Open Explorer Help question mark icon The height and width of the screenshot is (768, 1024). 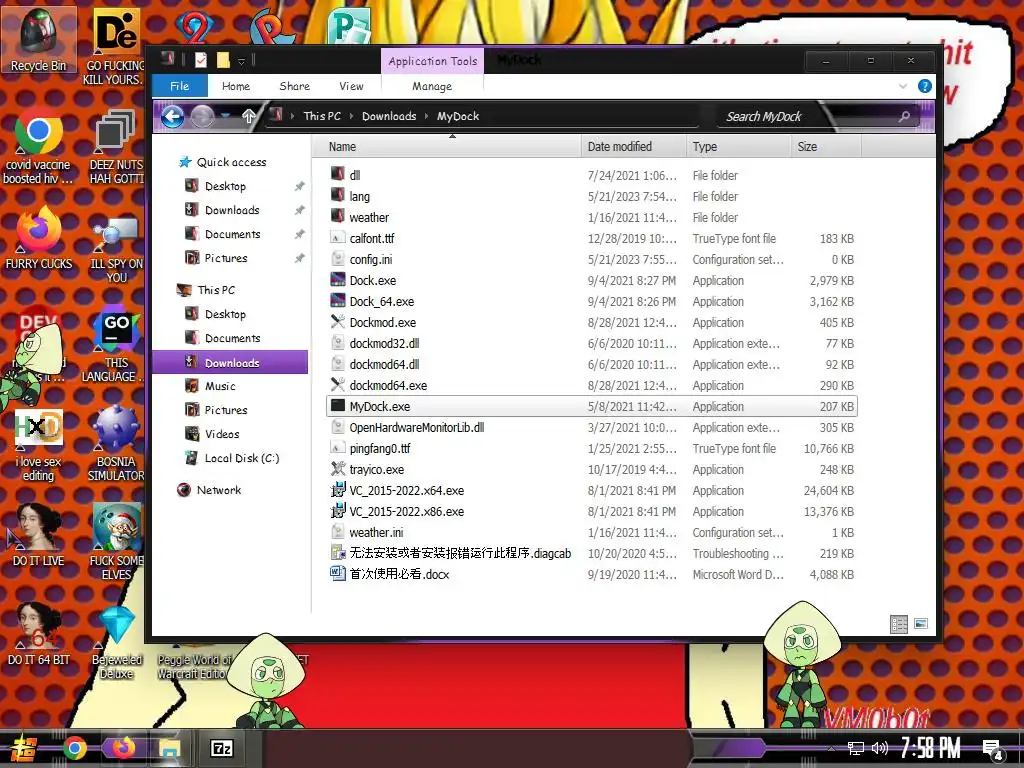[924, 86]
